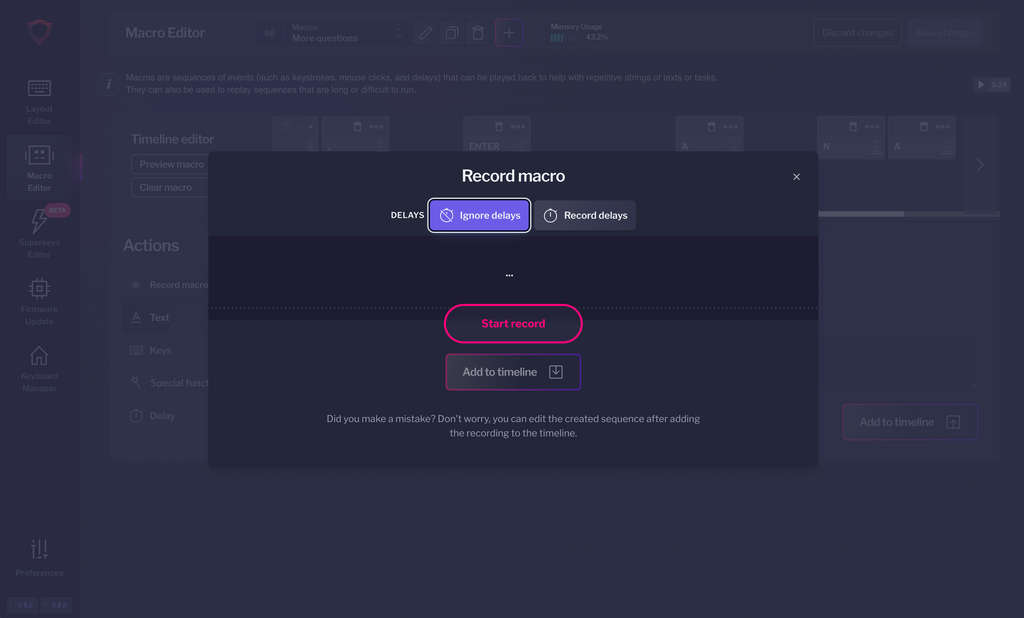
Task: Open the Keyboard Manager home icon
Action: click(39, 356)
